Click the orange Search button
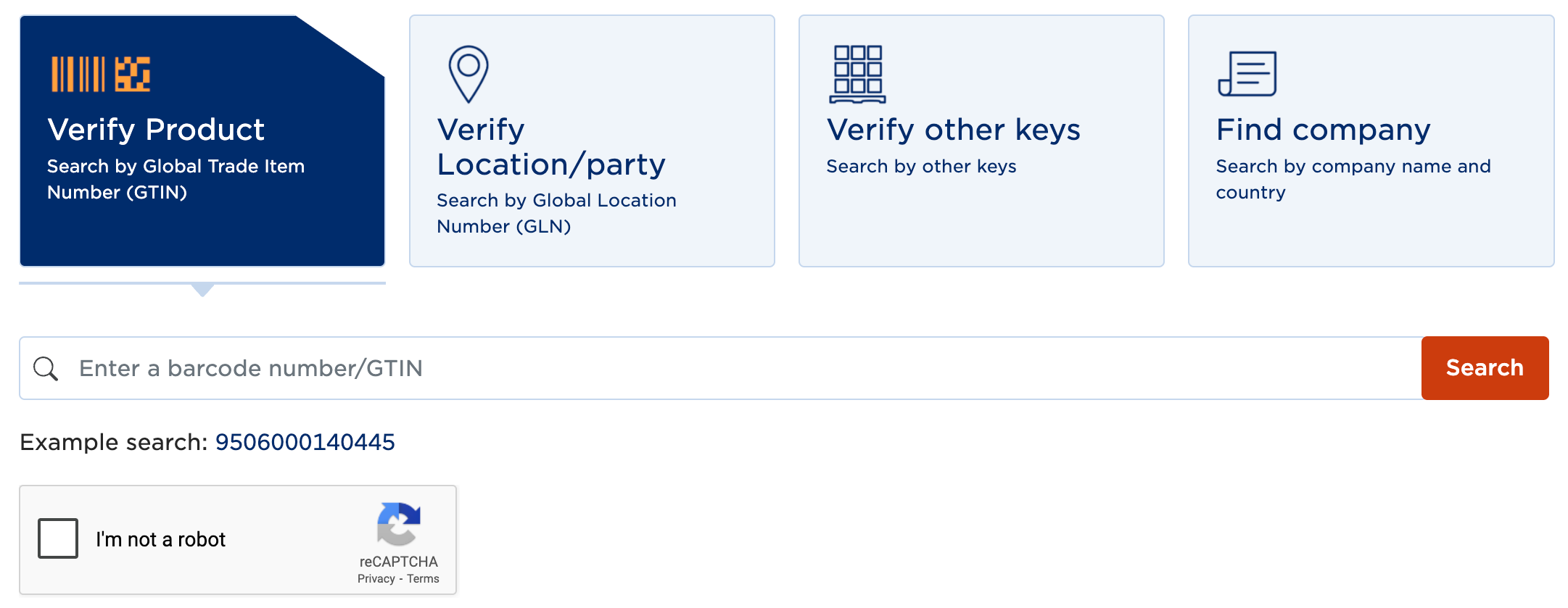 click(x=1485, y=368)
